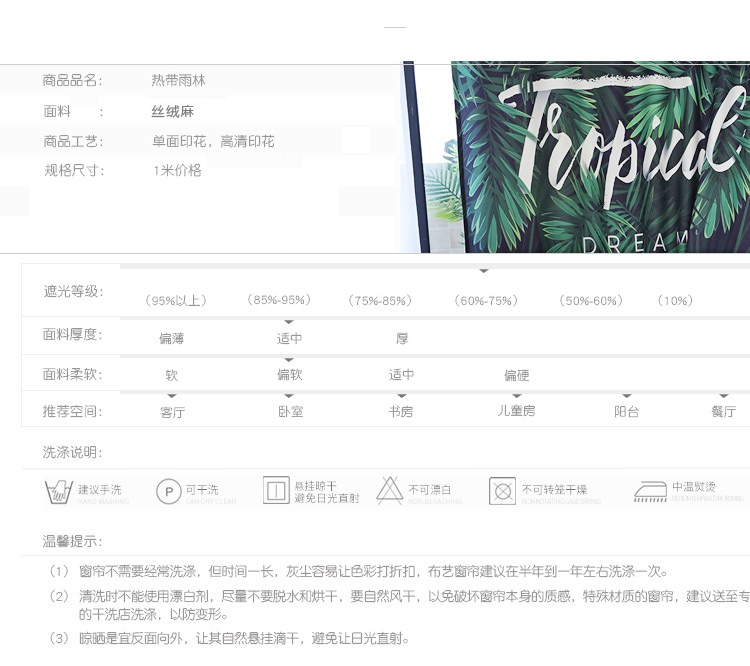Click the product name 热带雨林

[178, 80]
